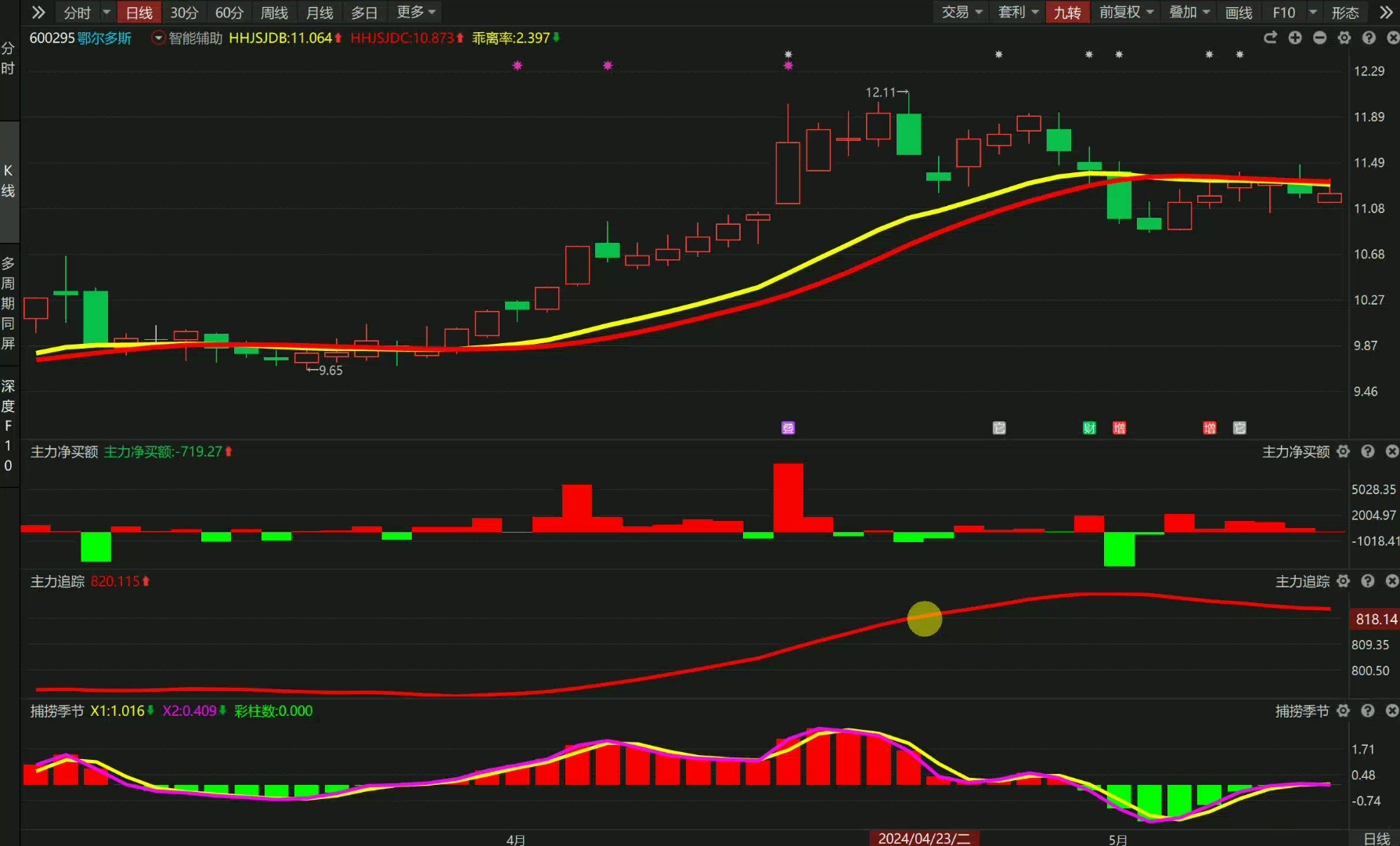The height and width of the screenshot is (846, 1400).
Task: Open left sidebar 多周期同屏 tab
Action: pos(9,303)
